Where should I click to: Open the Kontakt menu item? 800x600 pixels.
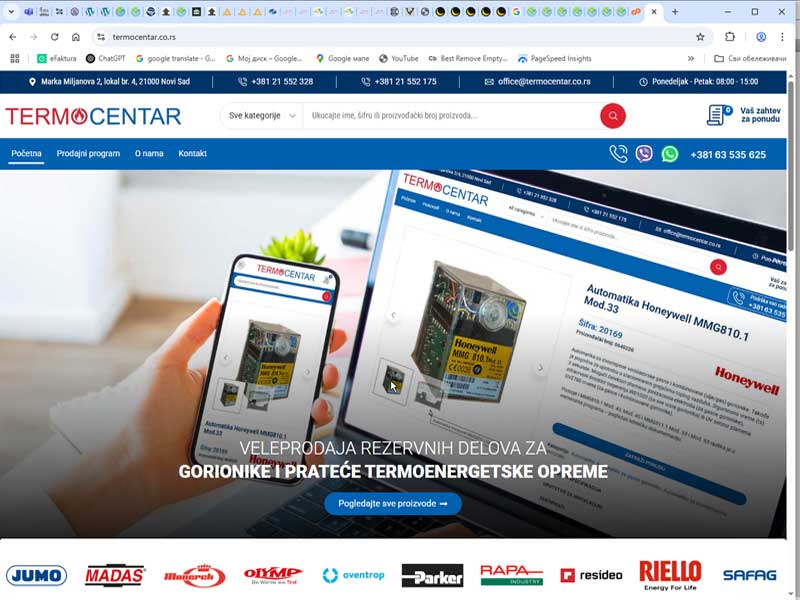click(192, 154)
